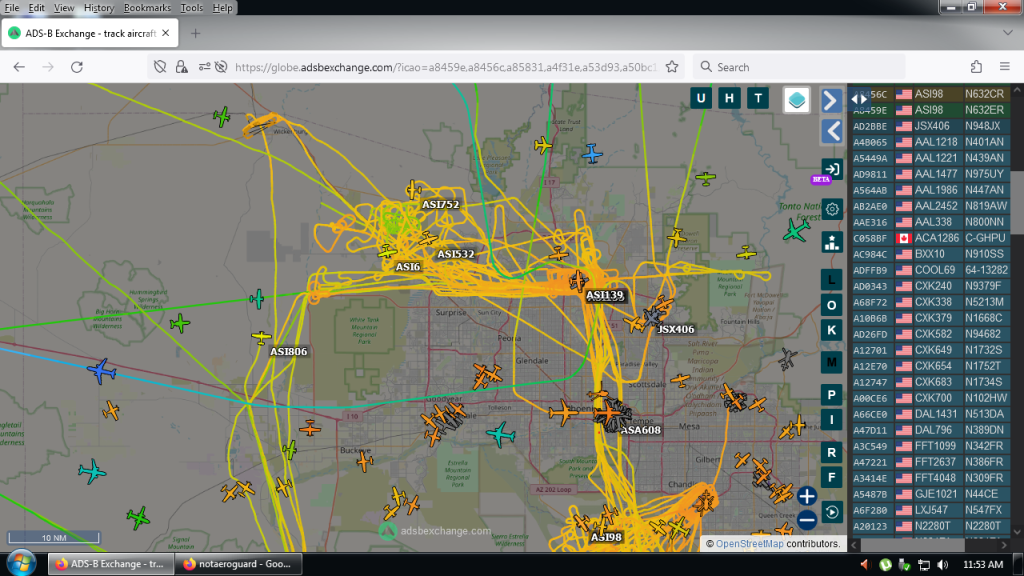The height and width of the screenshot is (576, 1024).
Task: Open the View menu
Action: (64, 8)
